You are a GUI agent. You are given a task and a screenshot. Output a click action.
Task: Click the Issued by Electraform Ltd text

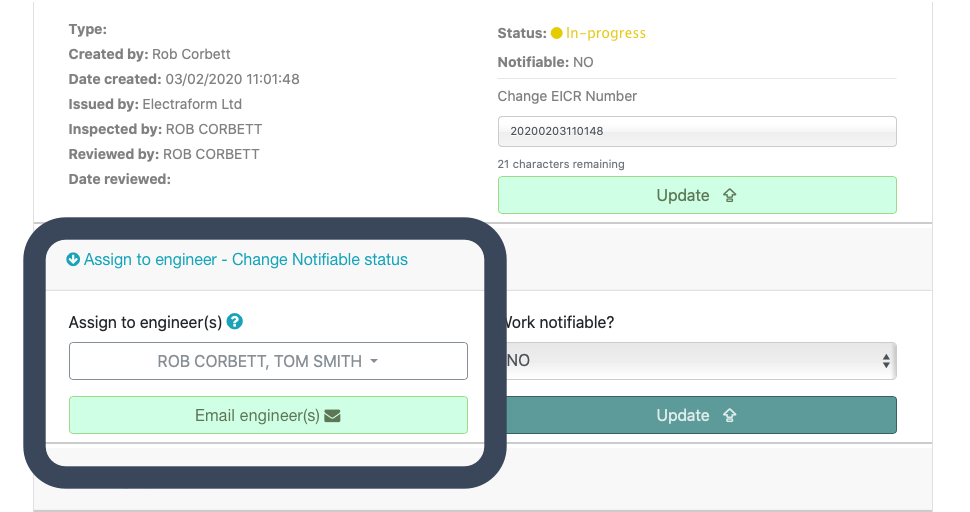coord(155,104)
